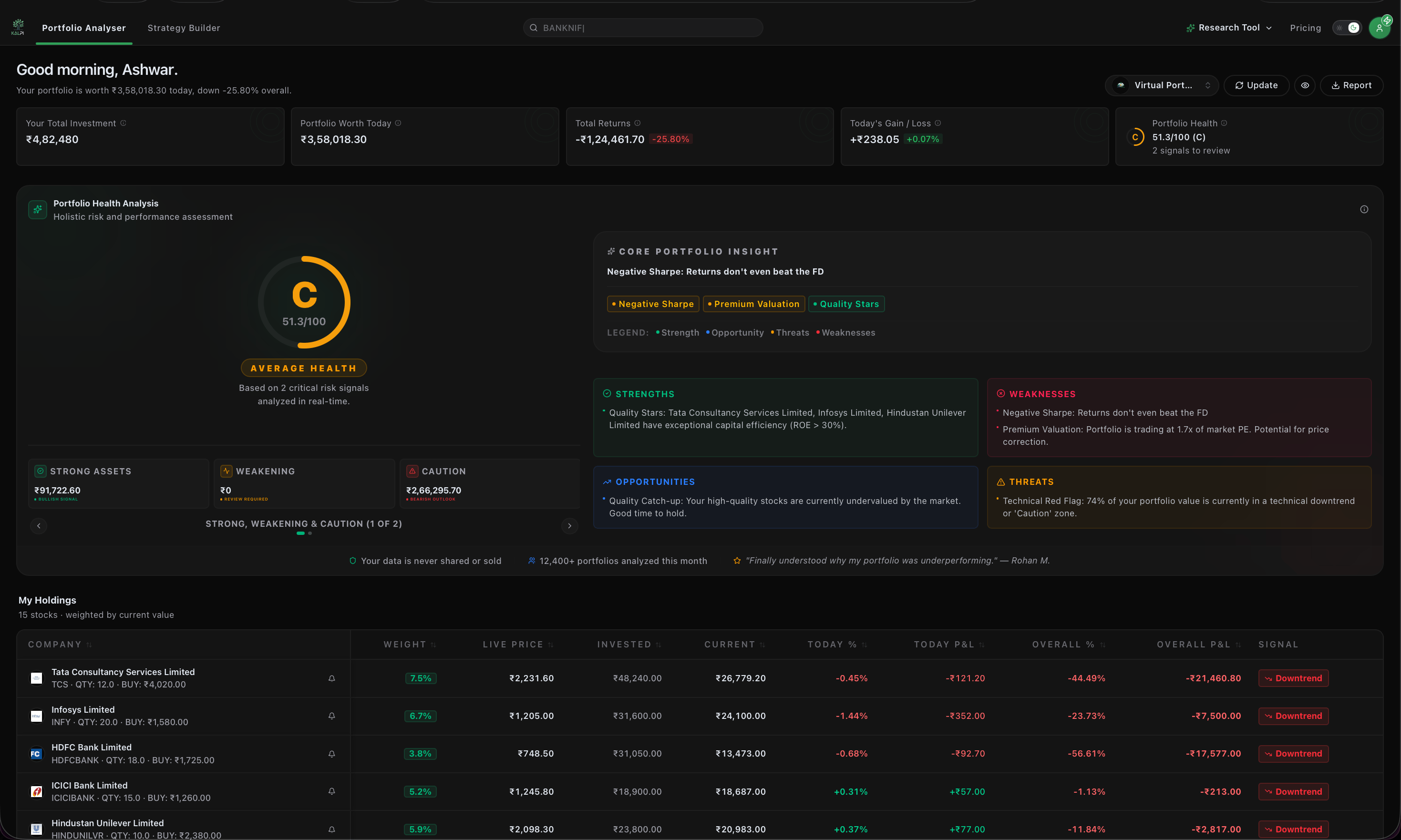Image resolution: width=1401 pixels, height=840 pixels.
Task: Click the active green carousel indicator dot
Action: (300, 533)
